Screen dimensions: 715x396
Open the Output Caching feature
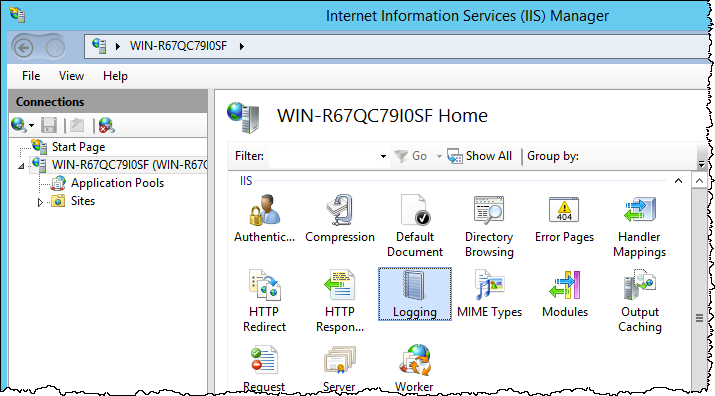tap(639, 301)
